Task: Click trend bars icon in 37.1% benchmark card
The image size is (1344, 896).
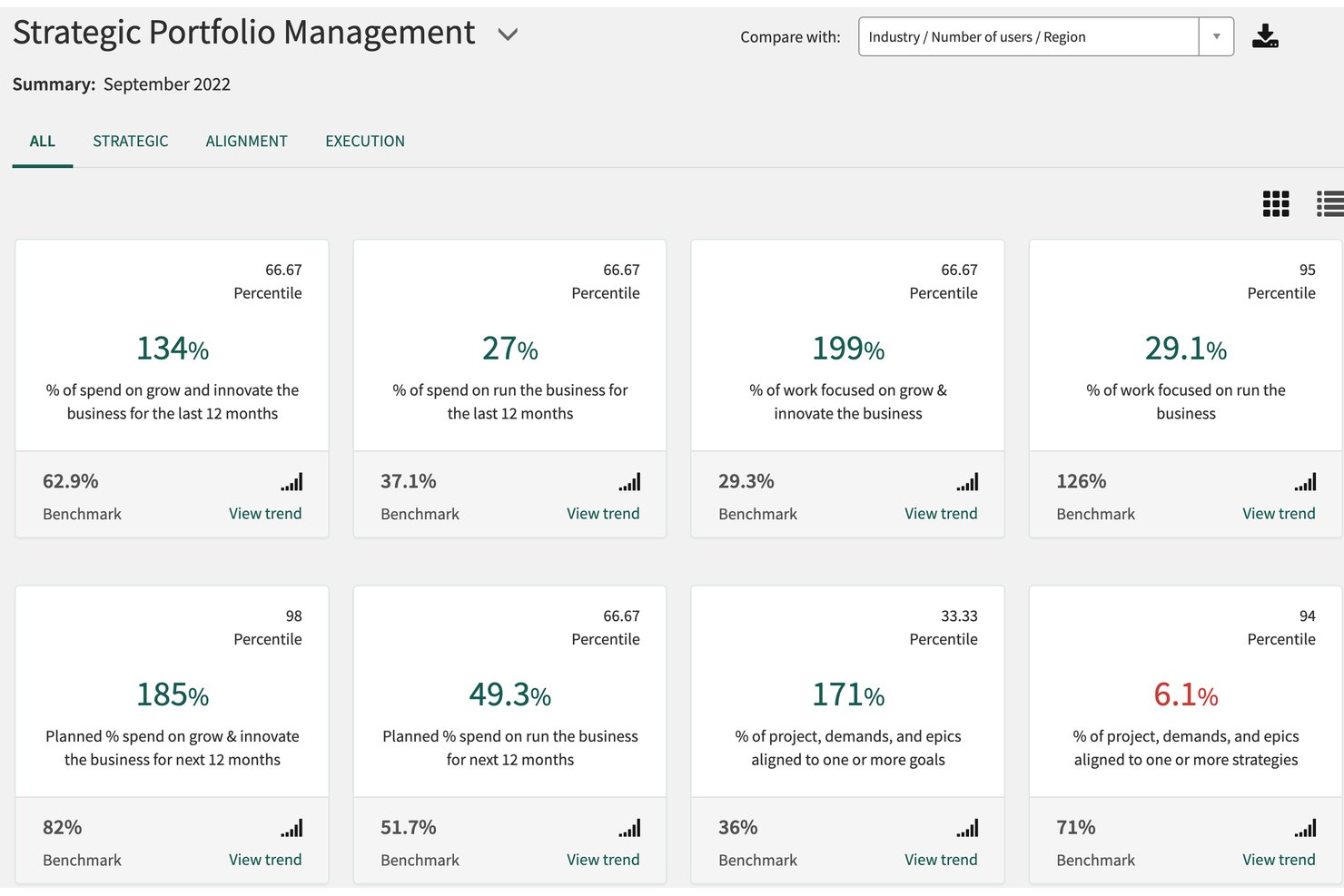Action: [x=629, y=482]
